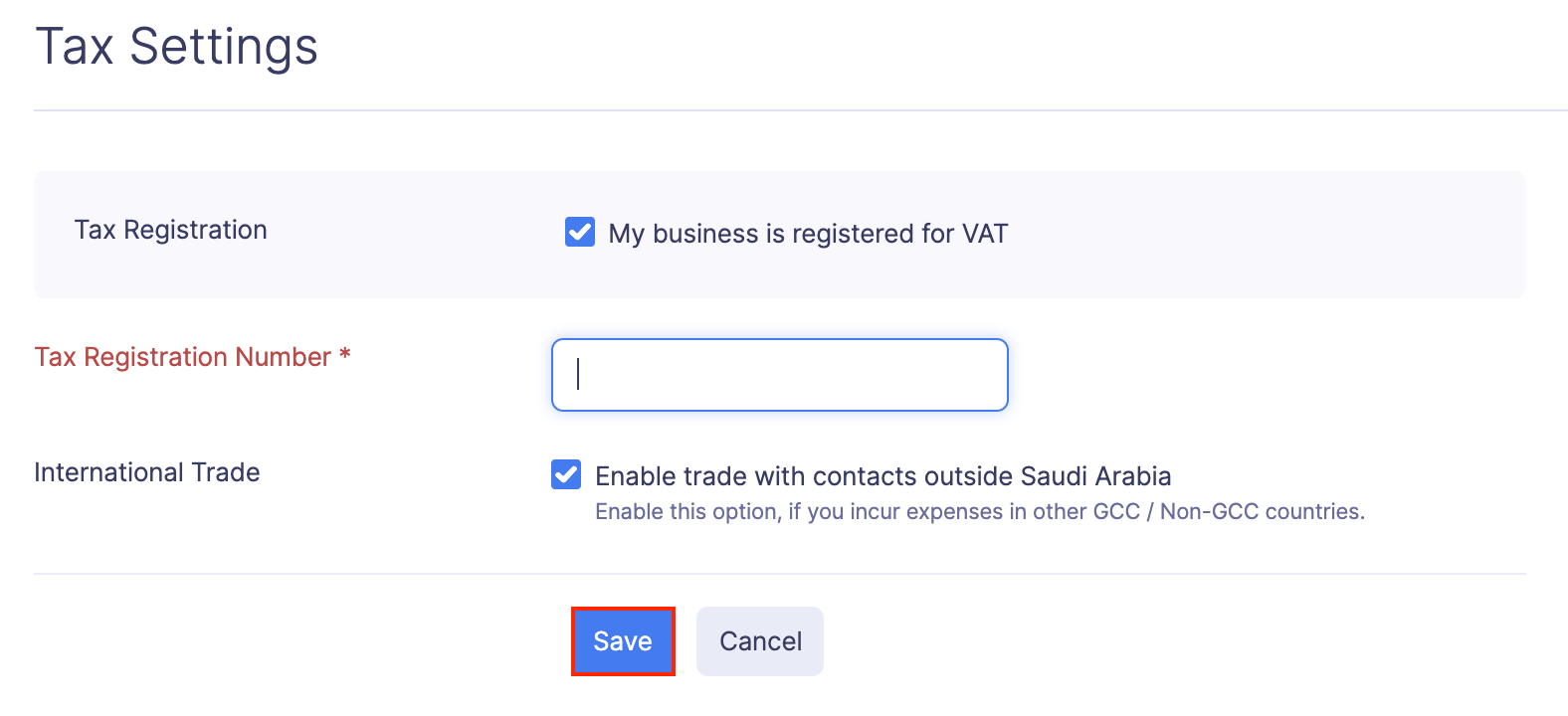The image size is (1568, 716).
Task: Click the GCC / Non-GCC helper text
Action: (x=979, y=511)
